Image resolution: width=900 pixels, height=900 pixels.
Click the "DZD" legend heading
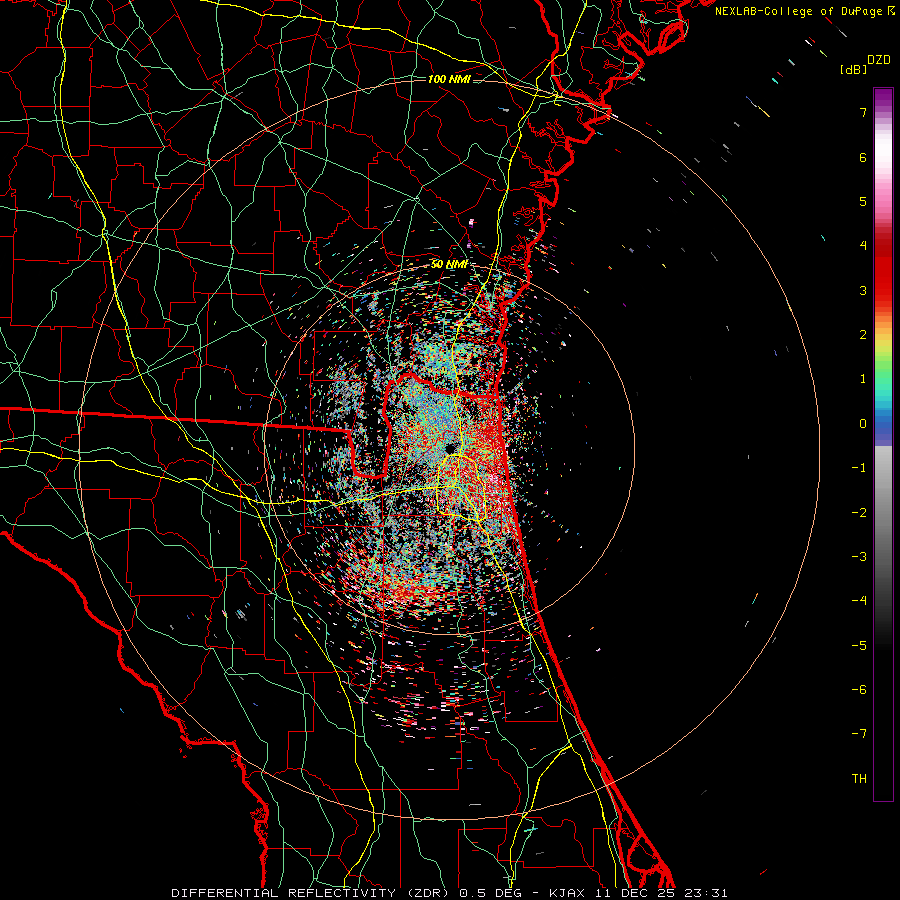point(878,60)
